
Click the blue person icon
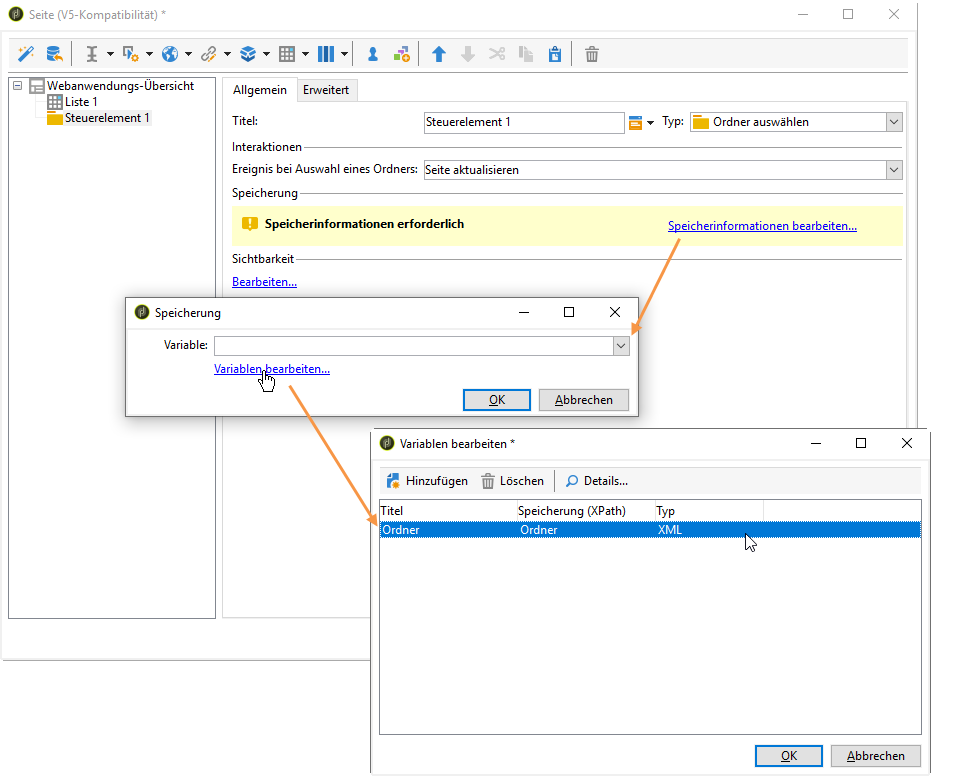373,54
